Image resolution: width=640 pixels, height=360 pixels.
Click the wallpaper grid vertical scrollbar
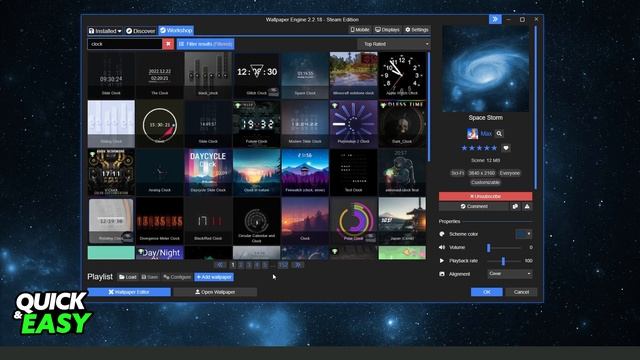[x=429, y=107]
